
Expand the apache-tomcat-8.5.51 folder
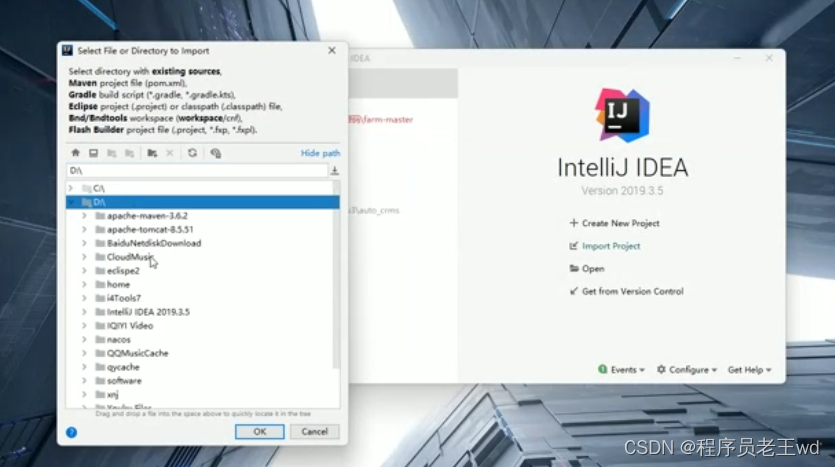(x=84, y=230)
